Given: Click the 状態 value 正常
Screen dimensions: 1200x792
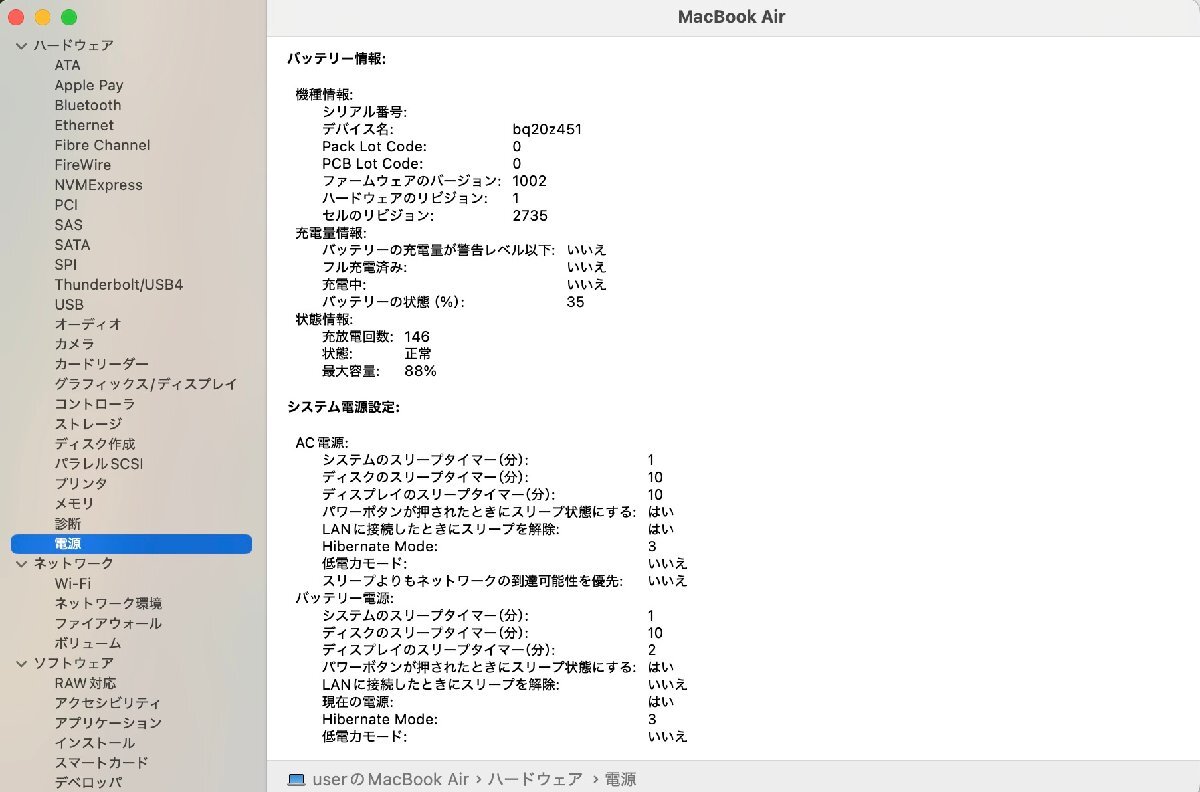Looking at the screenshot, I should pyautogui.click(x=418, y=354).
